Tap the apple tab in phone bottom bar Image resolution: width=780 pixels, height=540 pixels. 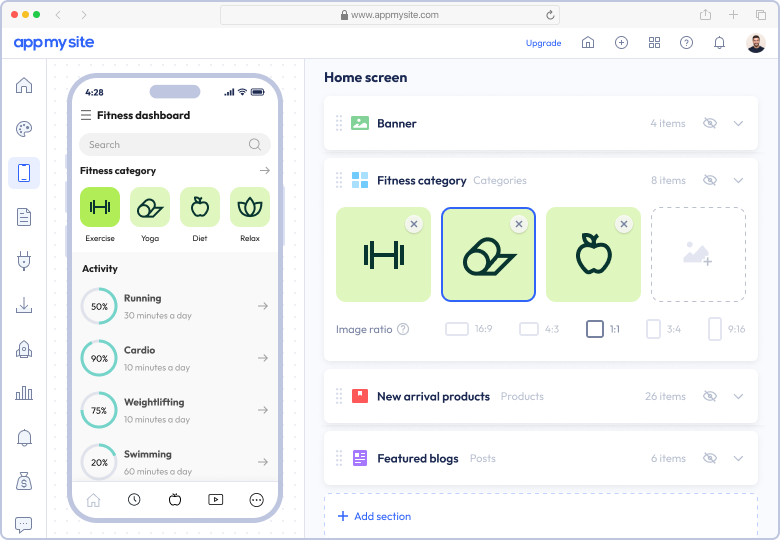click(x=175, y=499)
